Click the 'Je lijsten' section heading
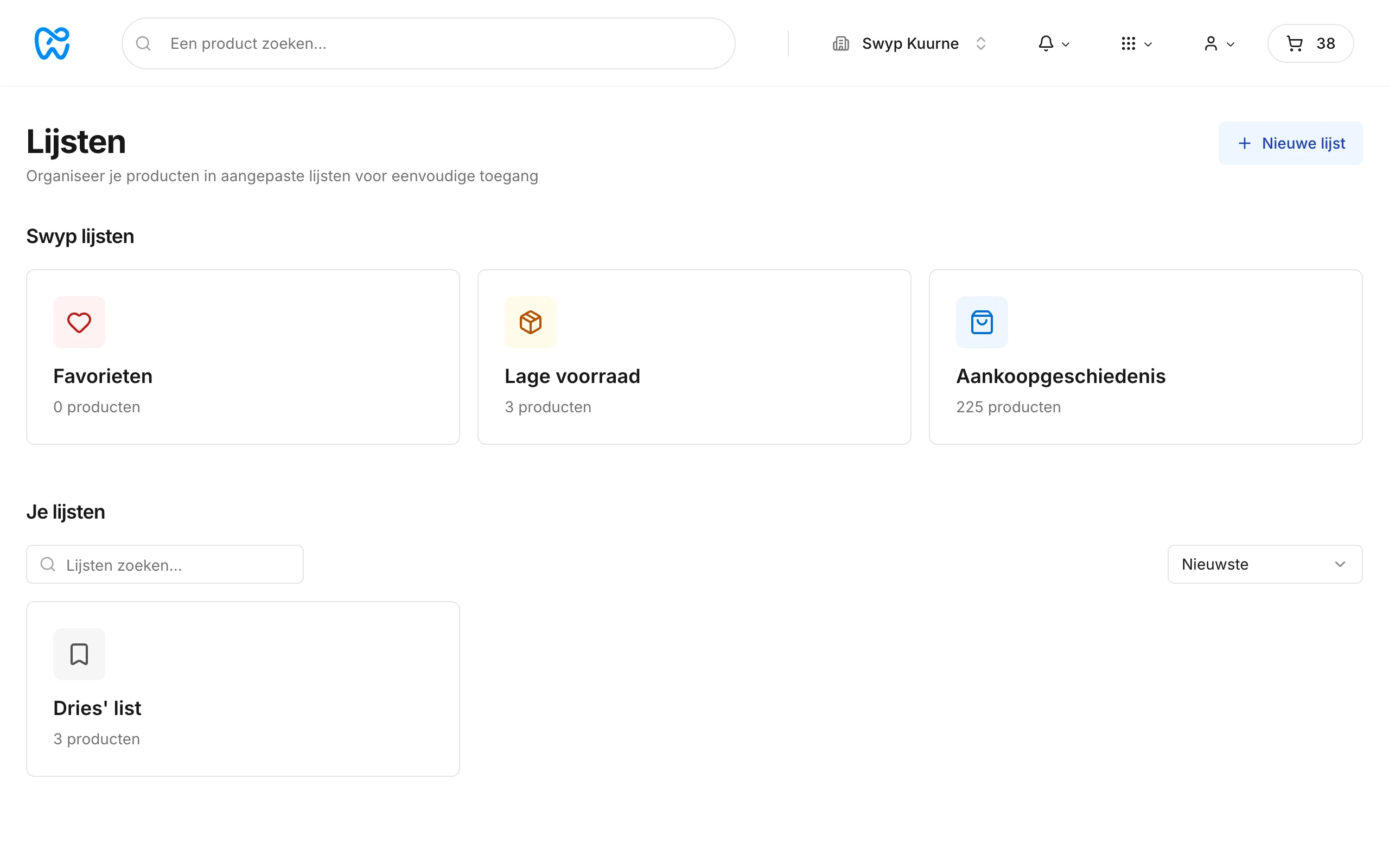 (x=66, y=512)
